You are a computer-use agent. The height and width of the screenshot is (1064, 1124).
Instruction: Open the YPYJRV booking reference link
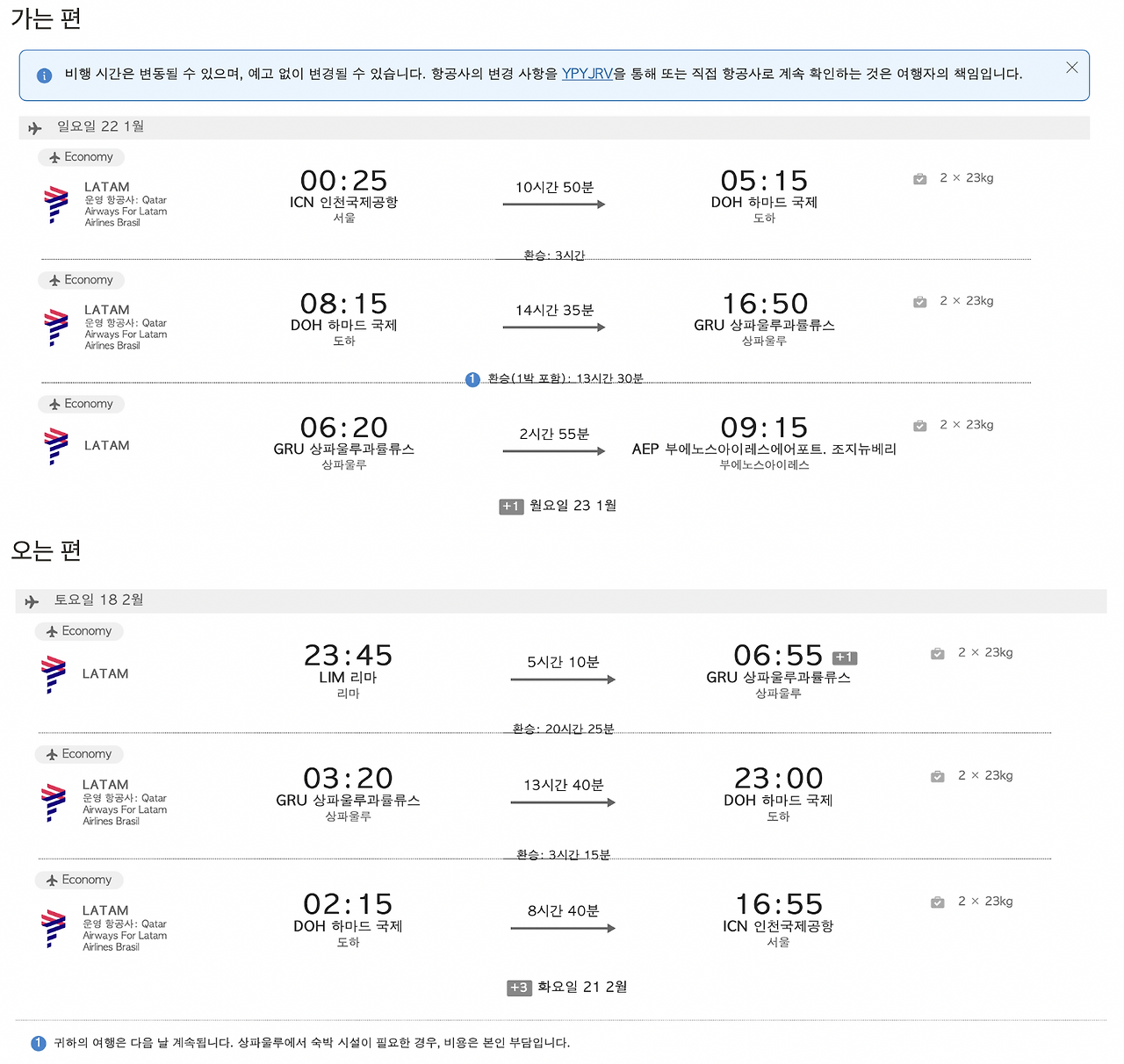(587, 74)
